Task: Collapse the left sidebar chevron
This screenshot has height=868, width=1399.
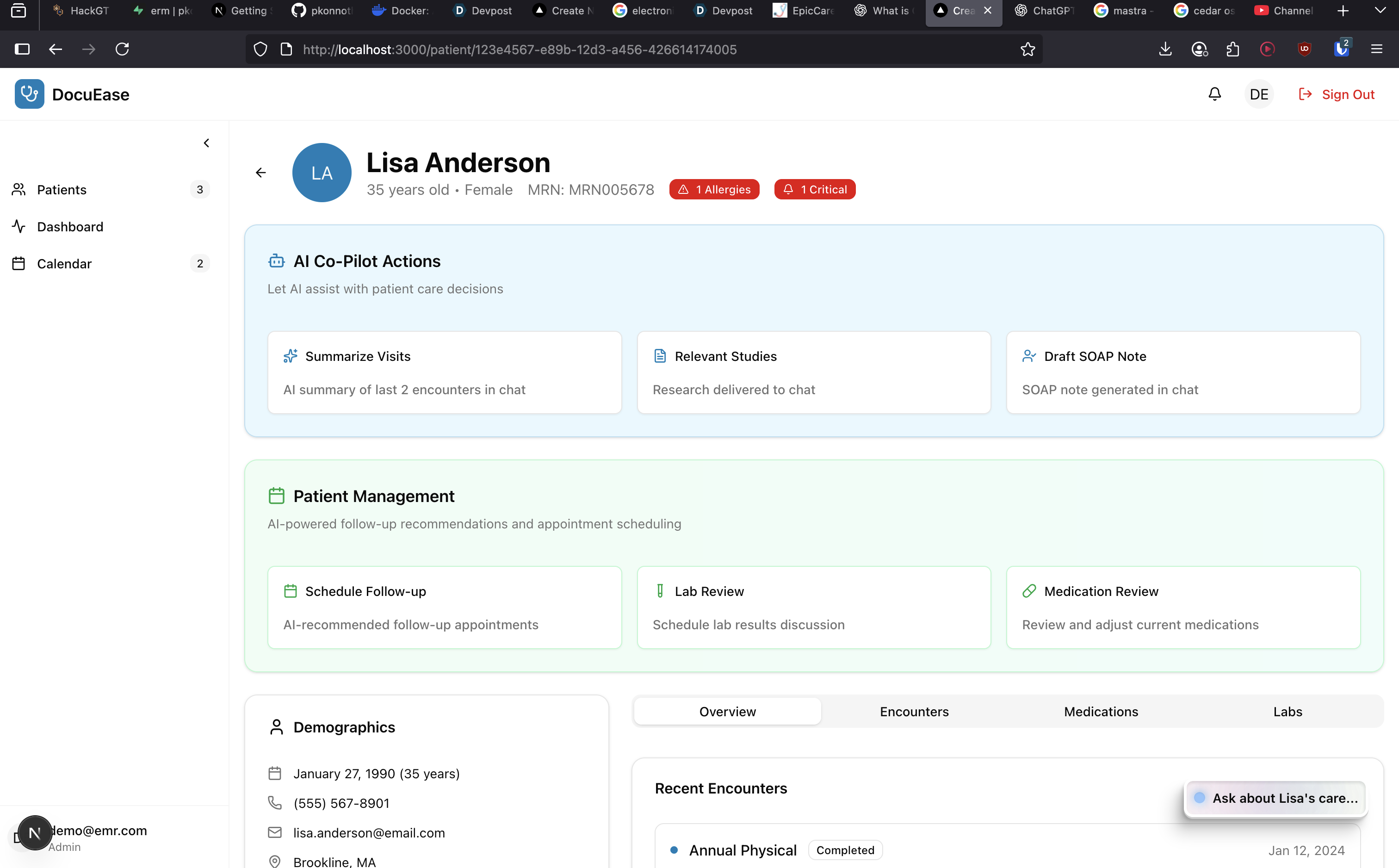Action: 206,143
